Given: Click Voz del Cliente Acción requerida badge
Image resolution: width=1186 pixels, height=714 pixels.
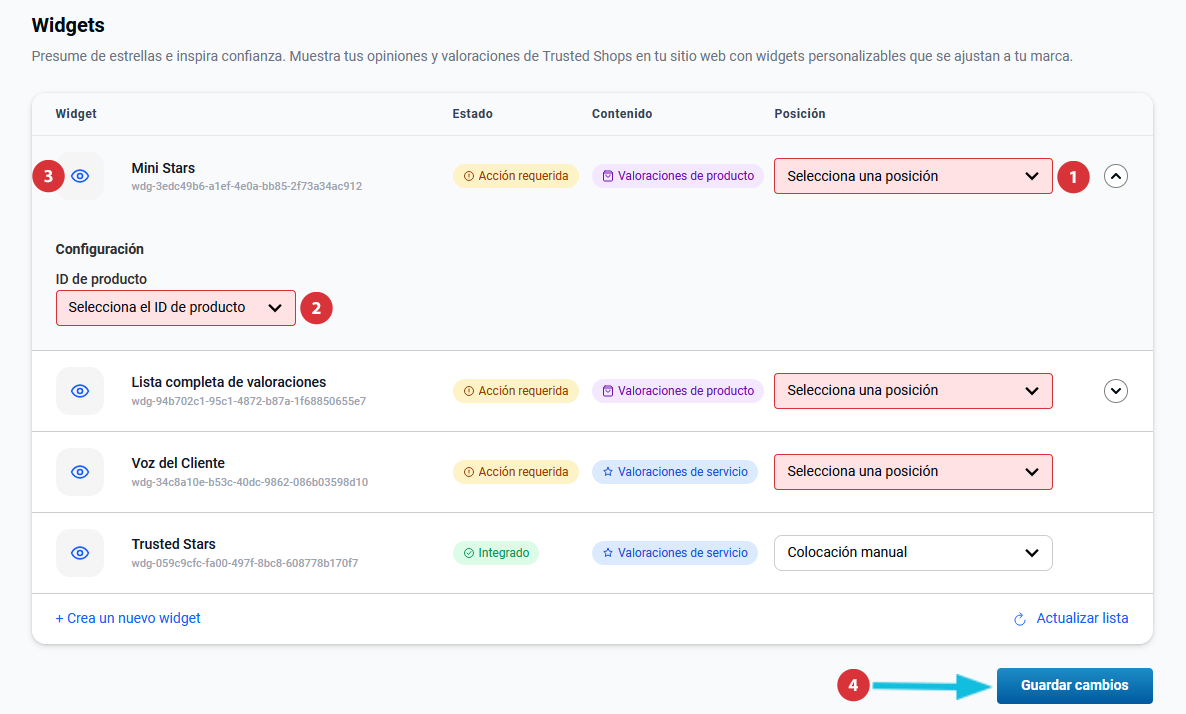Looking at the screenshot, I should pos(516,472).
